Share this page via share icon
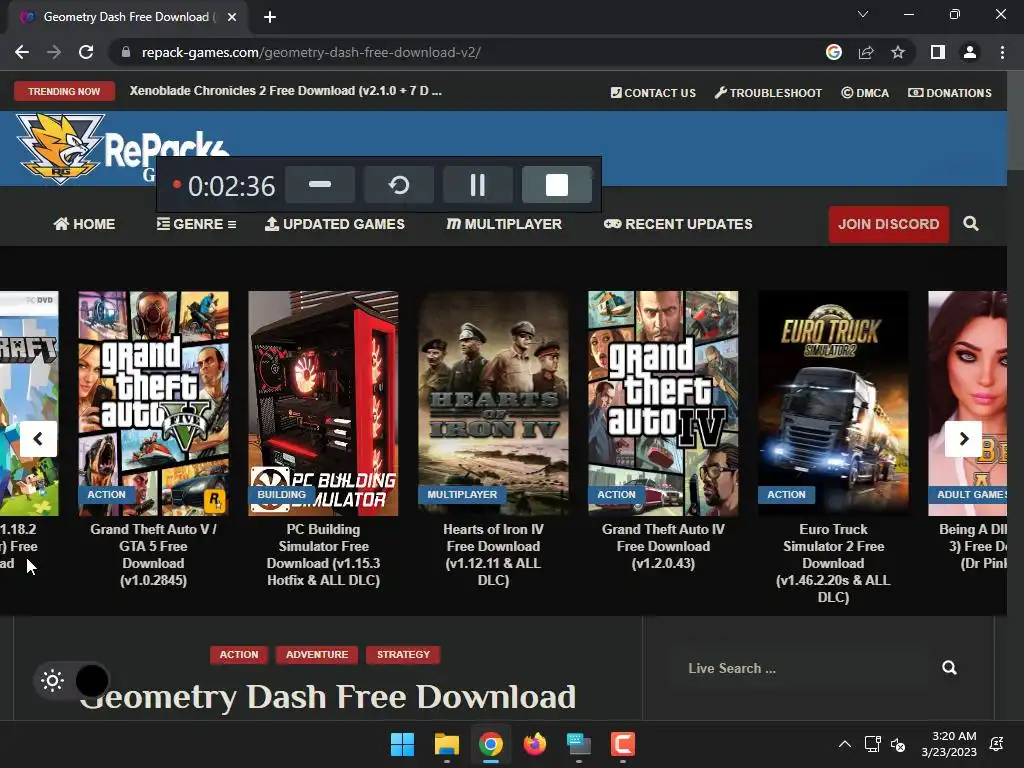The height and width of the screenshot is (768, 1024). (866, 52)
